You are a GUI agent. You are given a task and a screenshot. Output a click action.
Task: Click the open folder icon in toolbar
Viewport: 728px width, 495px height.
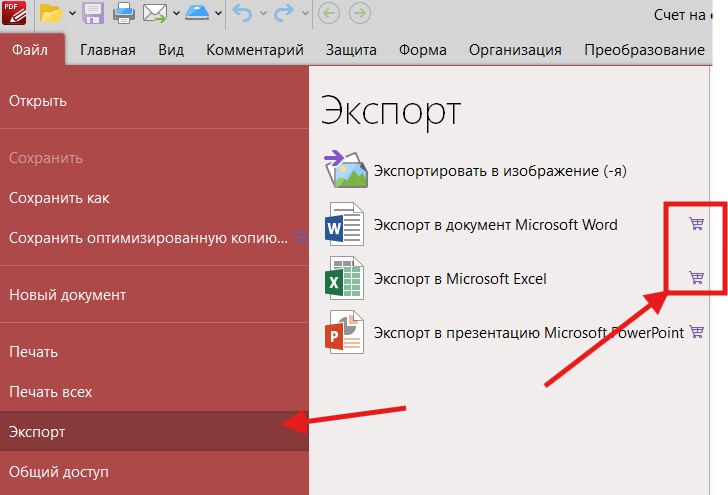(51, 14)
